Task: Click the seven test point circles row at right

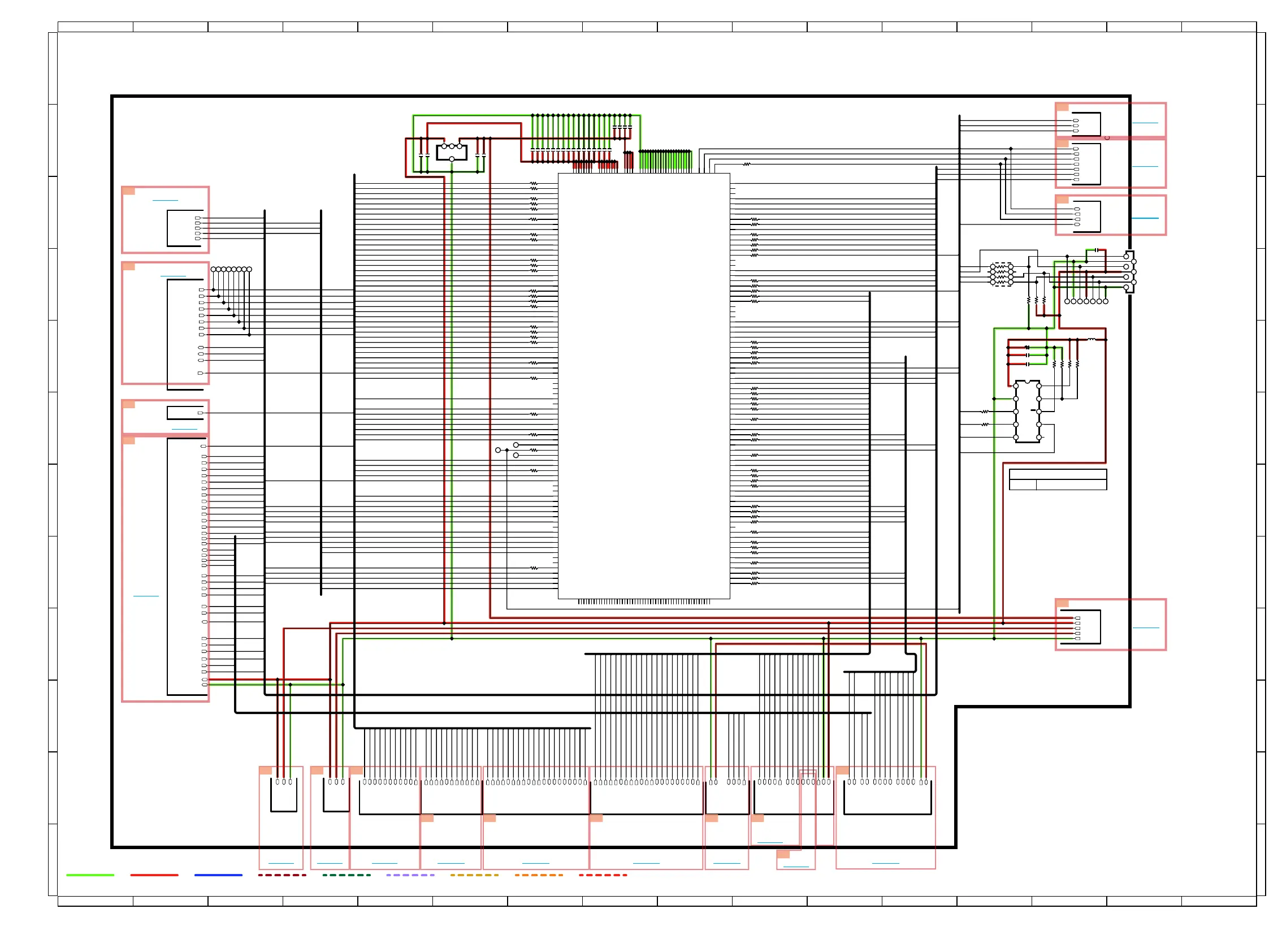Action: pyautogui.click(x=1085, y=301)
